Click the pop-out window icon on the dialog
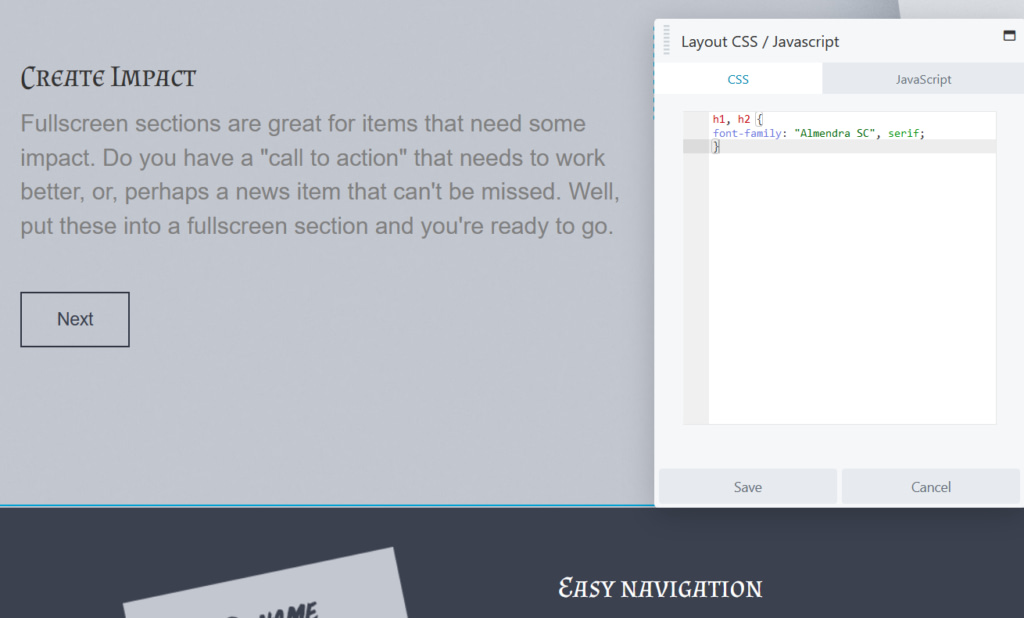 tap(1009, 34)
